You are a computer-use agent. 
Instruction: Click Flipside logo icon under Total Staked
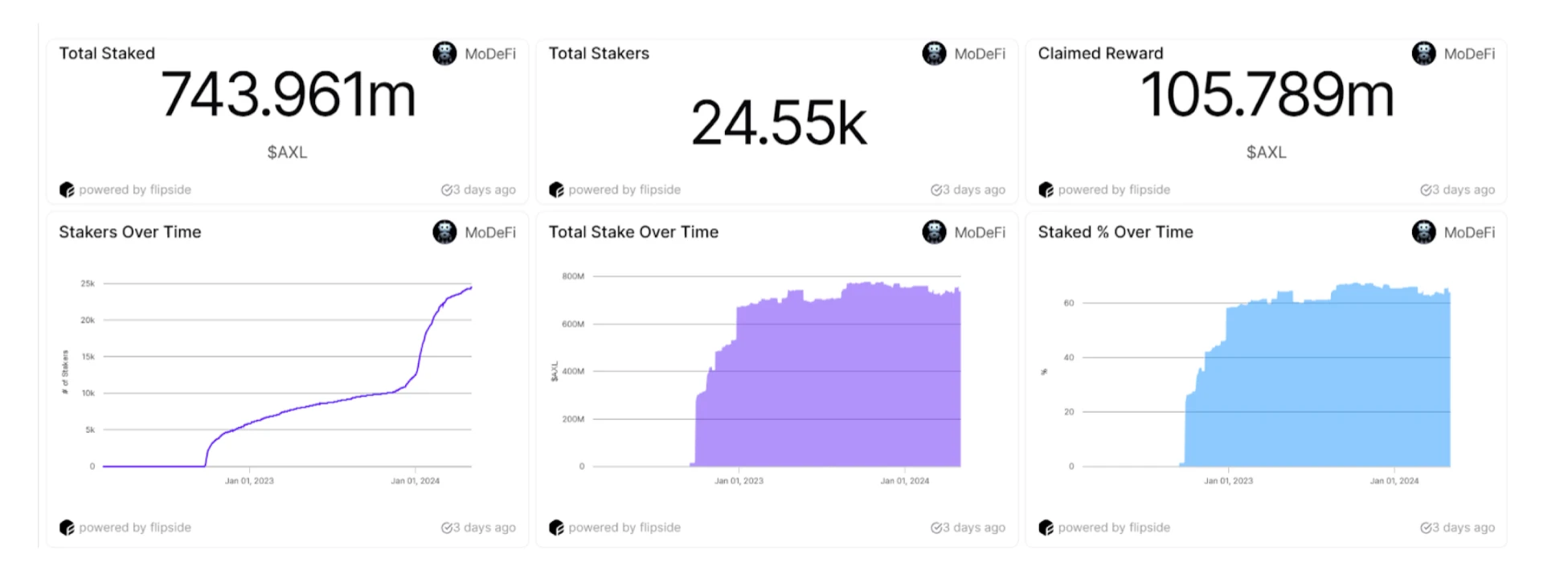coord(67,190)
